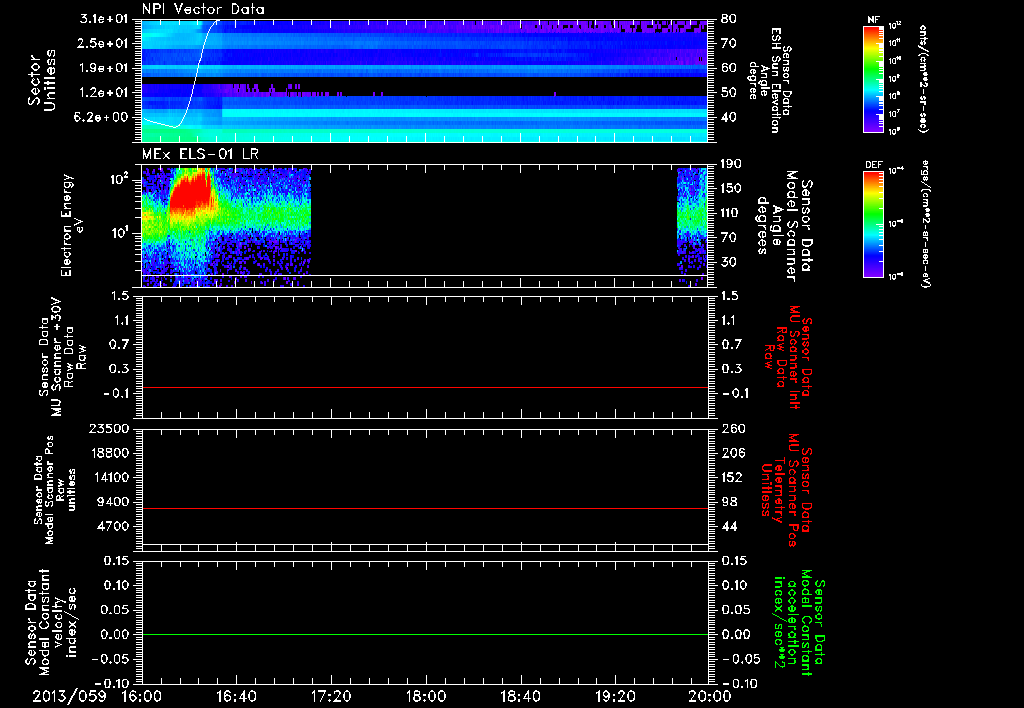Select the 'NPI Vector Data' panel title

(204, 9)
